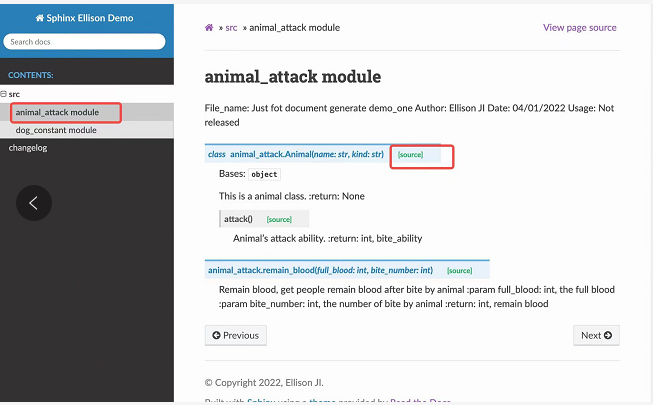The height and width of the screenshot is (405, 653).
Task: Click the Copyright 2022, Ellison JI text
Action: 264,382
